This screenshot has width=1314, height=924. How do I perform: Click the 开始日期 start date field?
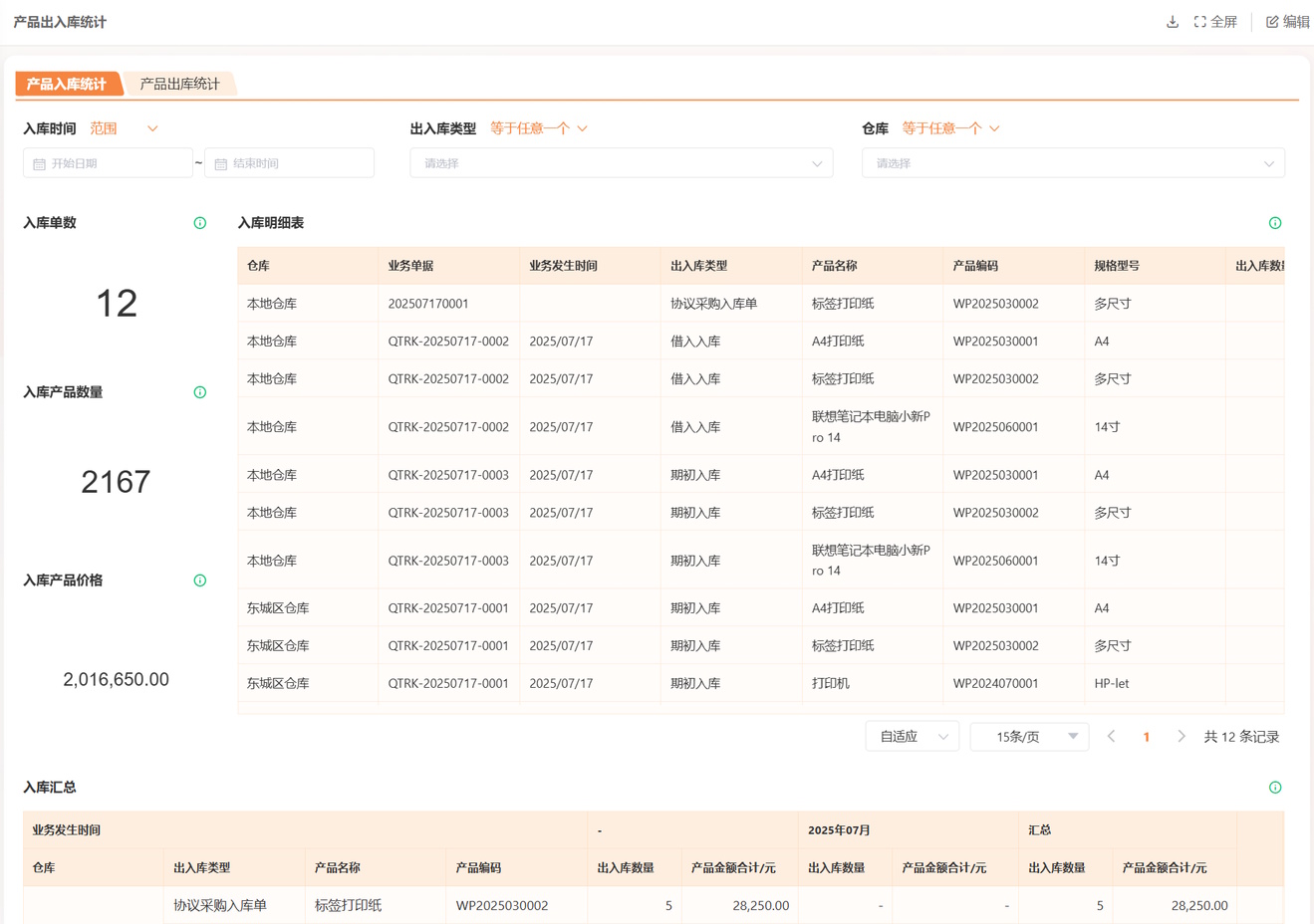pyautogui.click(x=108, y=163)
